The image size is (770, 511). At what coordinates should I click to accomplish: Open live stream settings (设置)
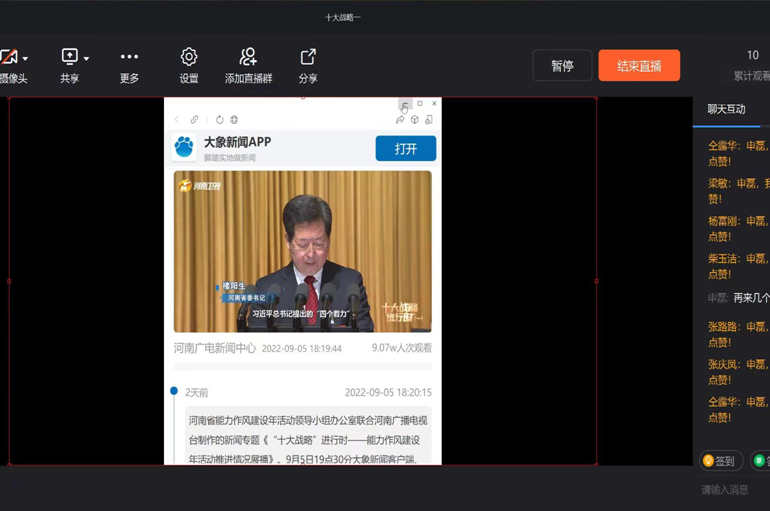click(x=189, y=58)
